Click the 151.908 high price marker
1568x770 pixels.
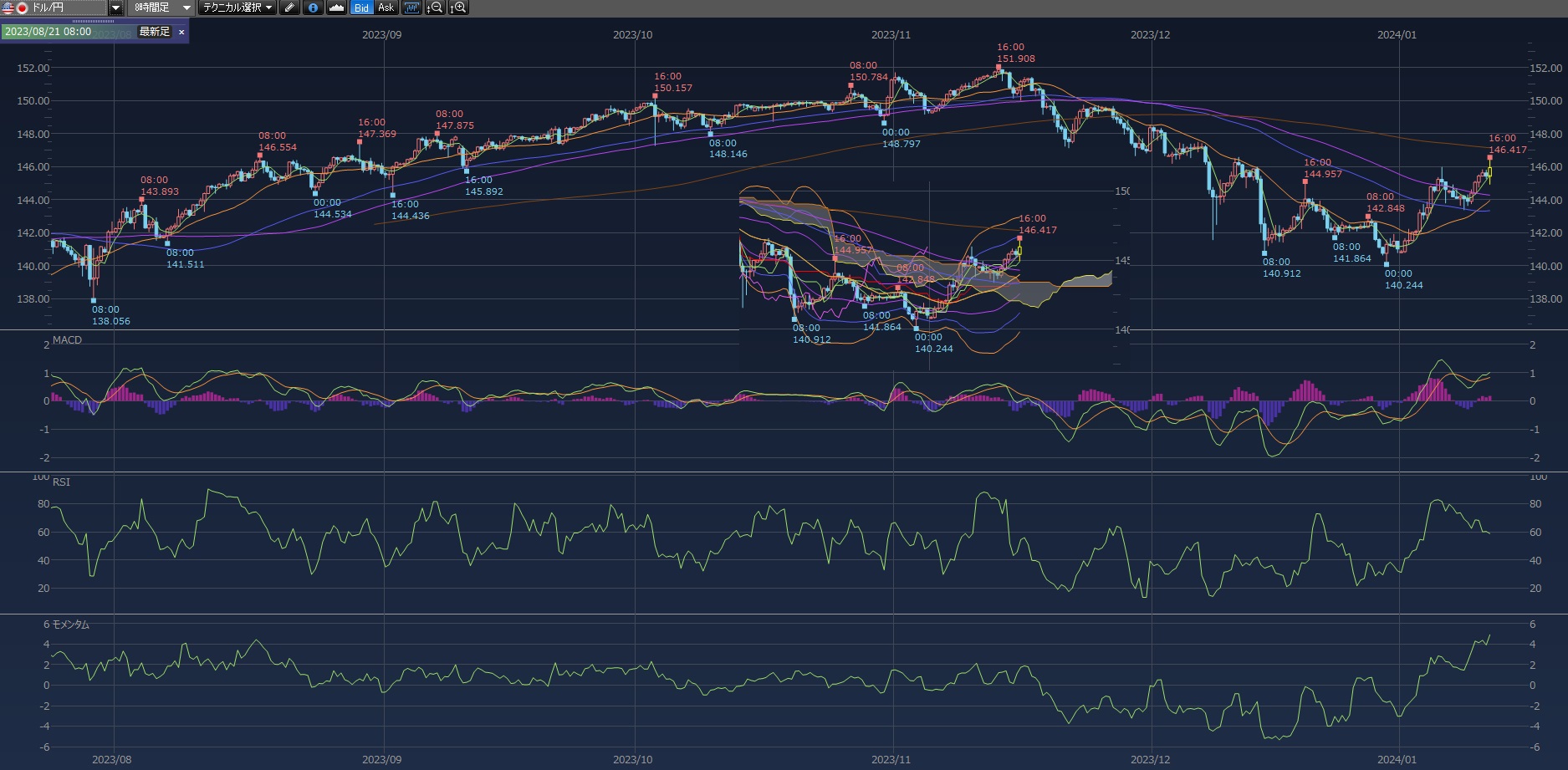[1015, 59]
